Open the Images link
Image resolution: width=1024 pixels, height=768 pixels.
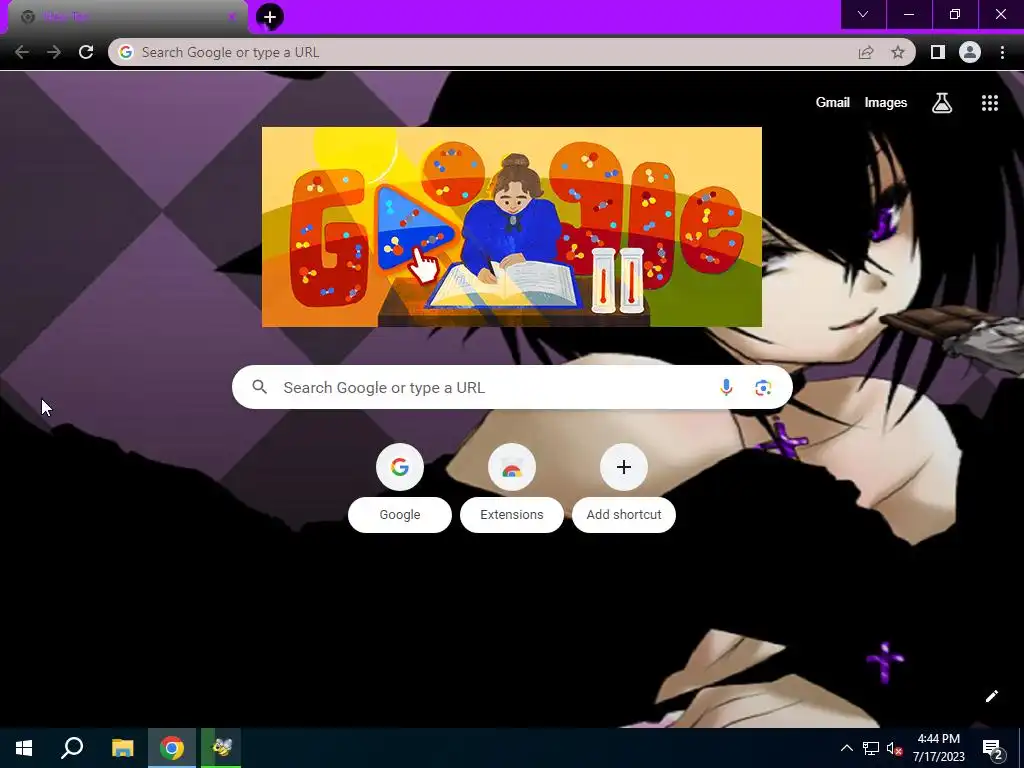(886, 103)
